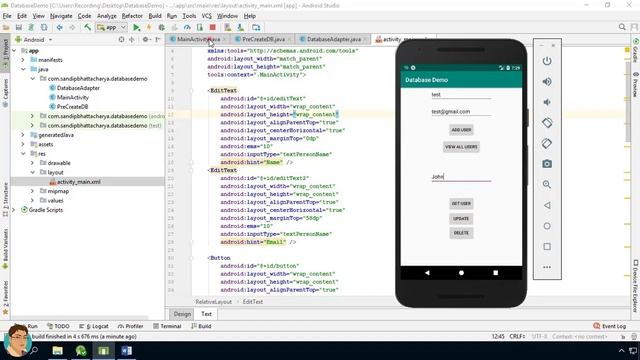Click the navigate Forward arrow in toolbar
The height and width of the screenshot is (360, 640).
(x=72, y=27)
